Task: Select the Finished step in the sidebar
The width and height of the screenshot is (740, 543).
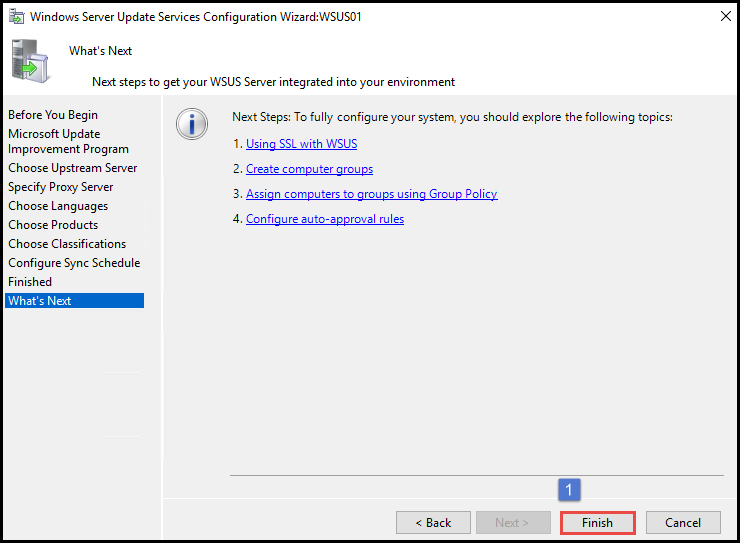Action: click(x=30, y=282)
